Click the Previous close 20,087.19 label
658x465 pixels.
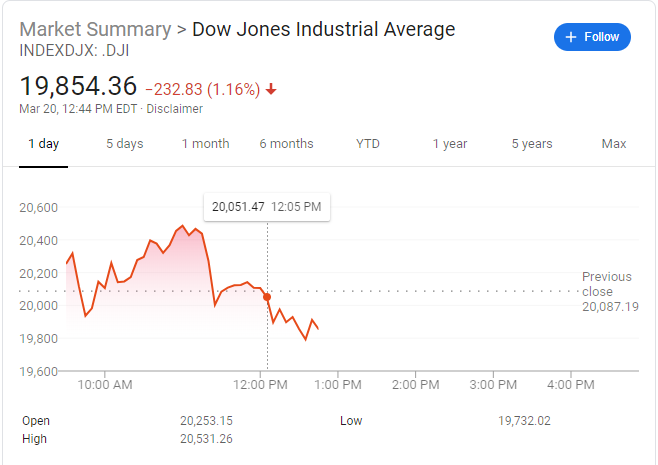point(609,291)
